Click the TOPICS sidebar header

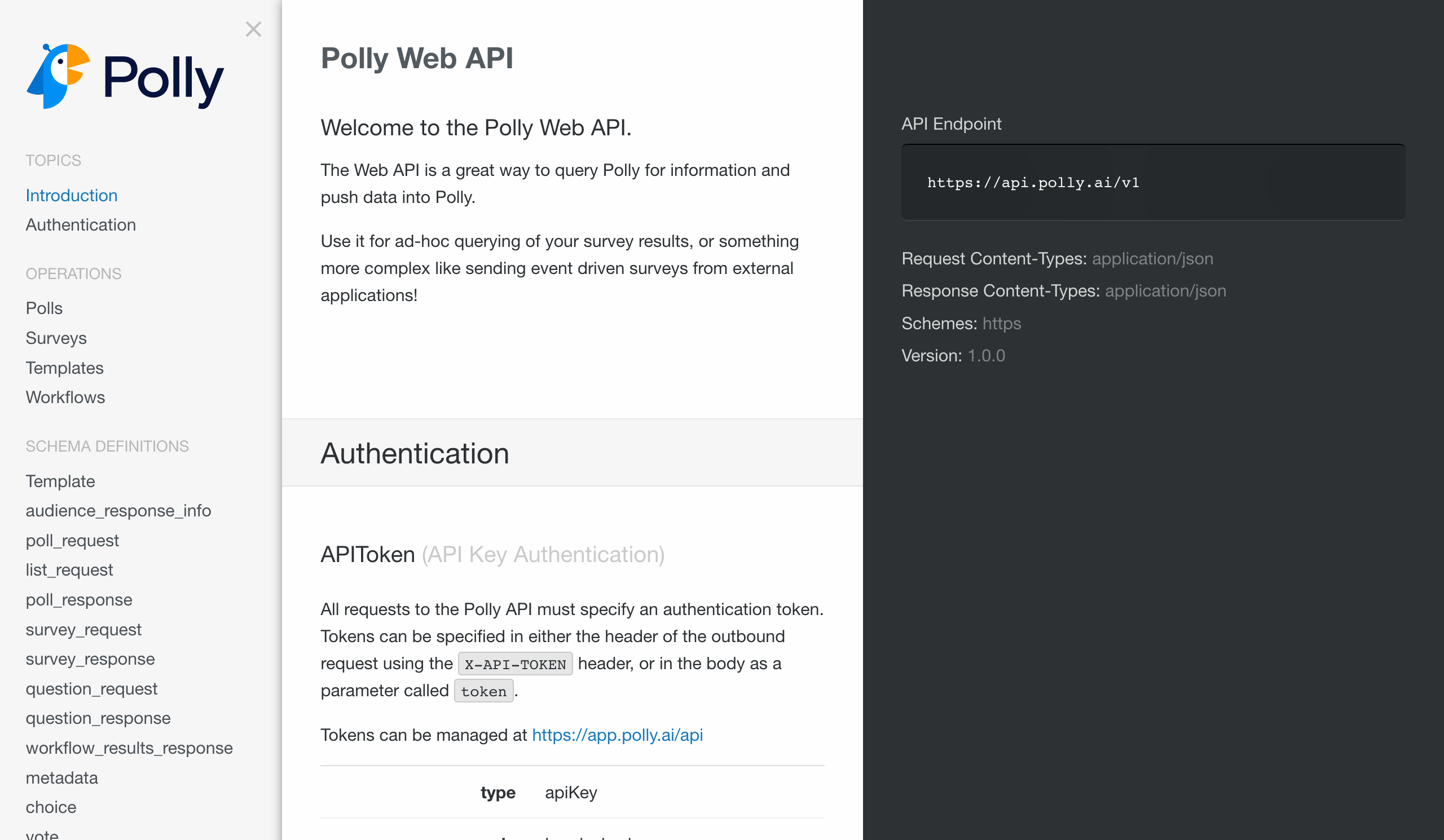click(53, 160)
